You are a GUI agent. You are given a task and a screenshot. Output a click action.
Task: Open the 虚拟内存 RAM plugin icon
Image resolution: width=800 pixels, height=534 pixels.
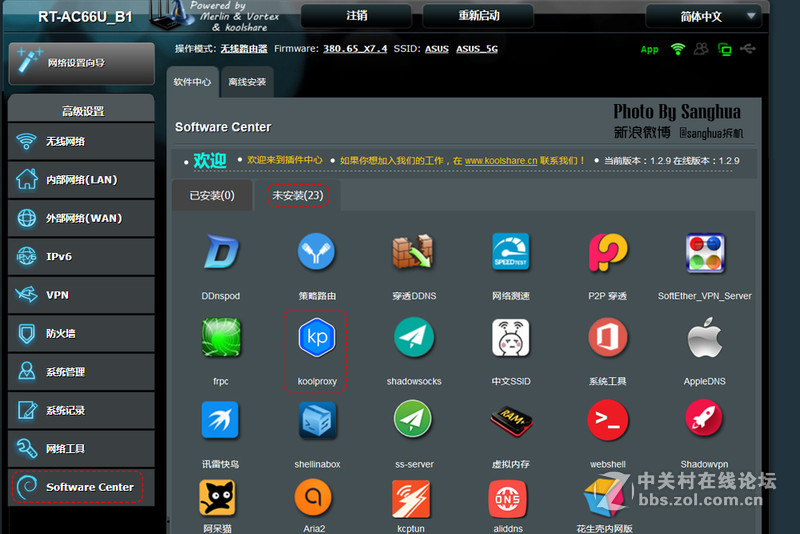click(511, 421)
